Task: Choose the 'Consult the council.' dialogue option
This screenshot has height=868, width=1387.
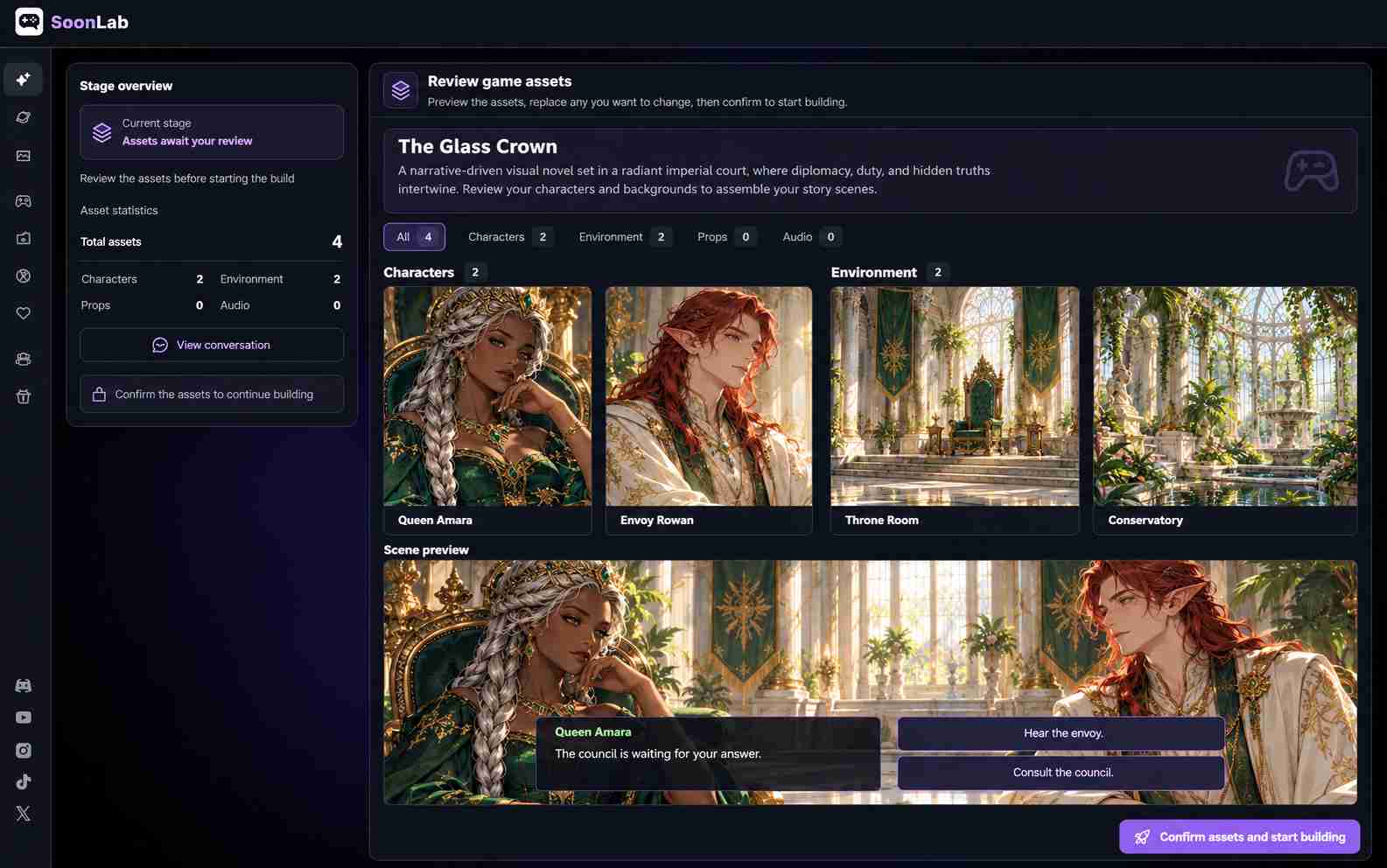Action: (1061, 773)
